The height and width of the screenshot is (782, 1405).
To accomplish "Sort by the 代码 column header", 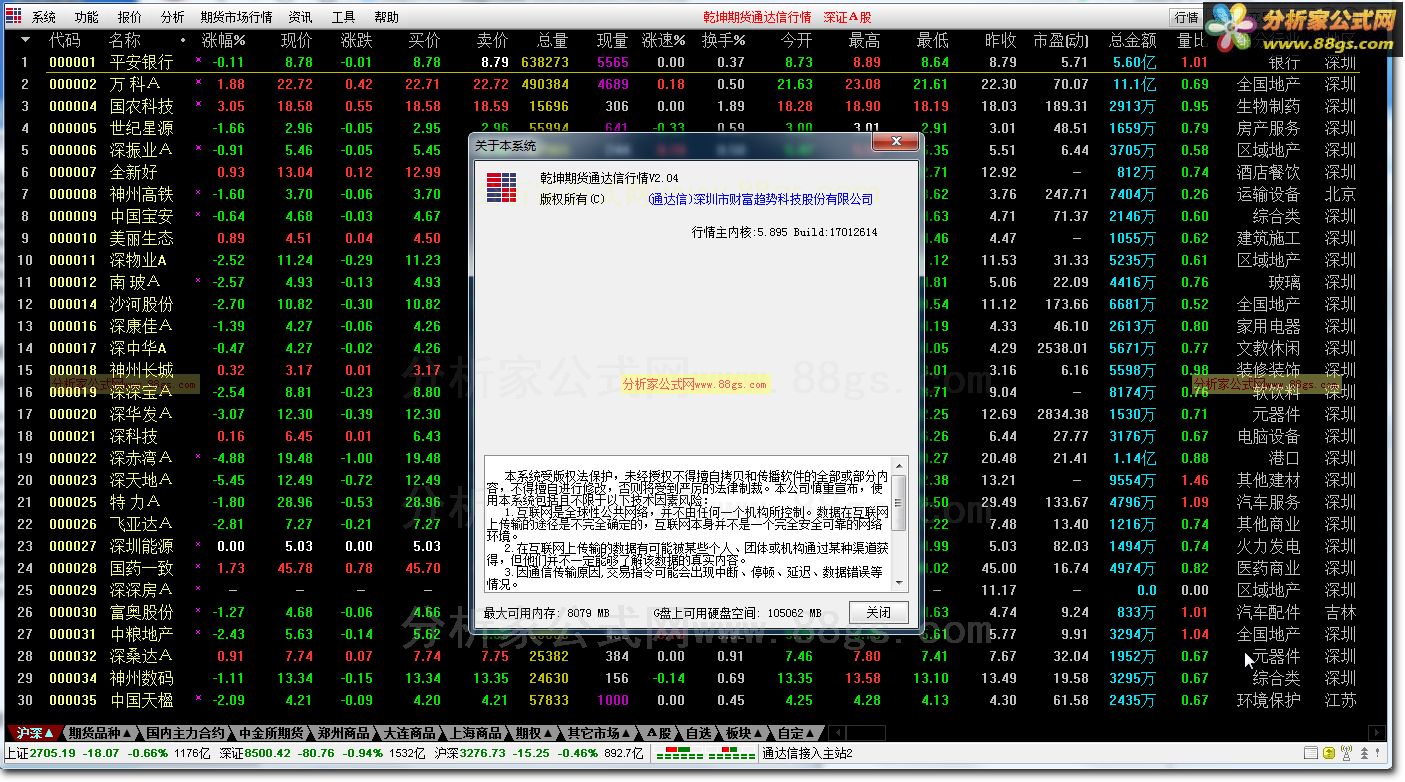I will click(64, 41).
